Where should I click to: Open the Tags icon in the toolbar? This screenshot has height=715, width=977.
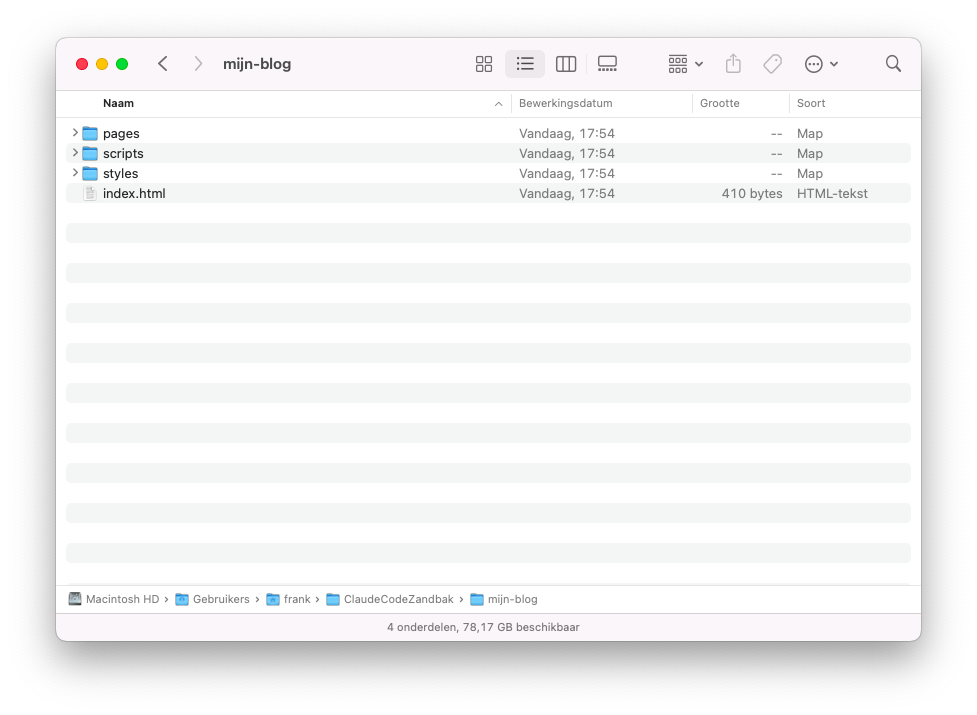click(772, 63)
